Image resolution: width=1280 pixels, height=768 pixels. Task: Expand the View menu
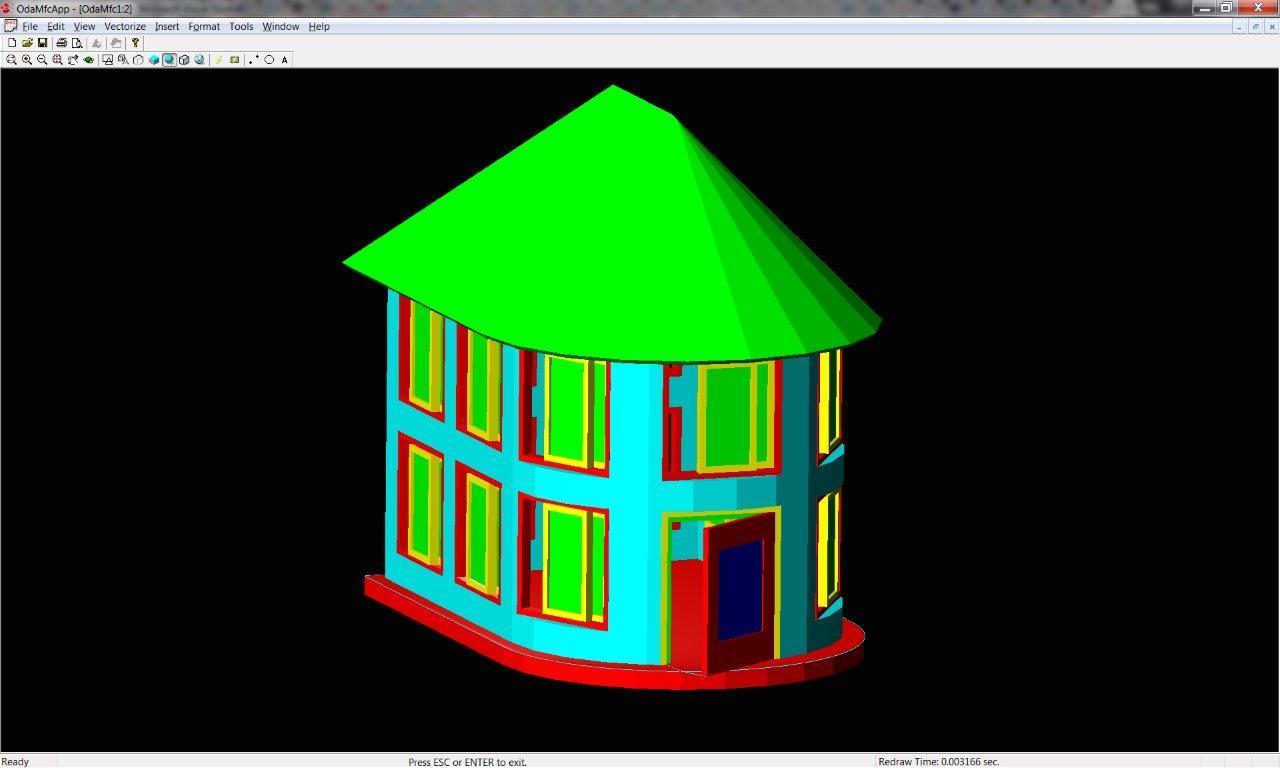click(85, 27)
